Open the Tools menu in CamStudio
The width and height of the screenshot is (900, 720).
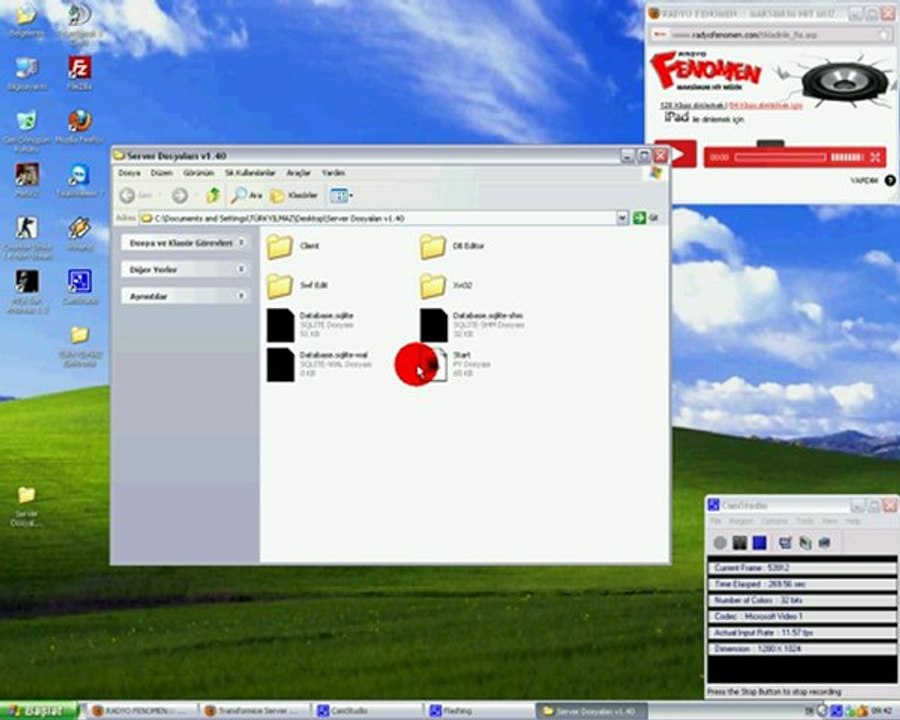[x=804, y=521]
